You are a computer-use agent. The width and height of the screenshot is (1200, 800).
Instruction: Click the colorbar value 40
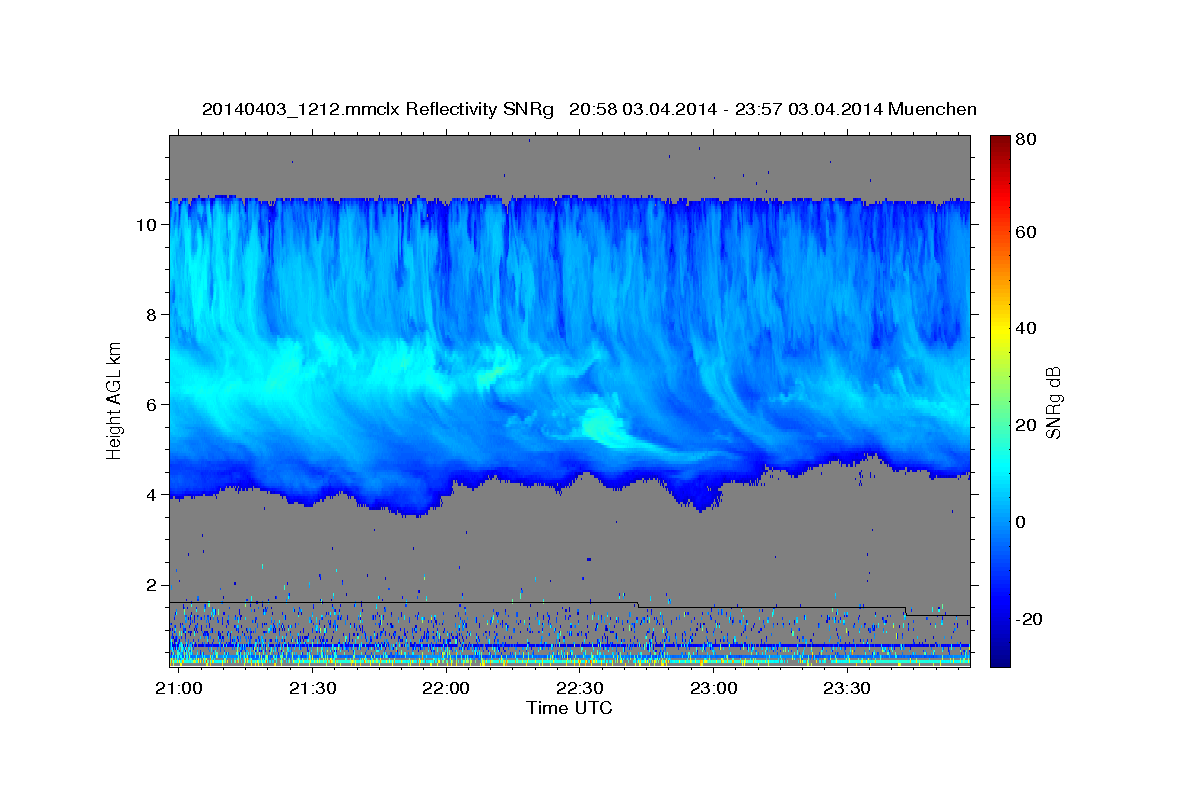point(1025,328)
